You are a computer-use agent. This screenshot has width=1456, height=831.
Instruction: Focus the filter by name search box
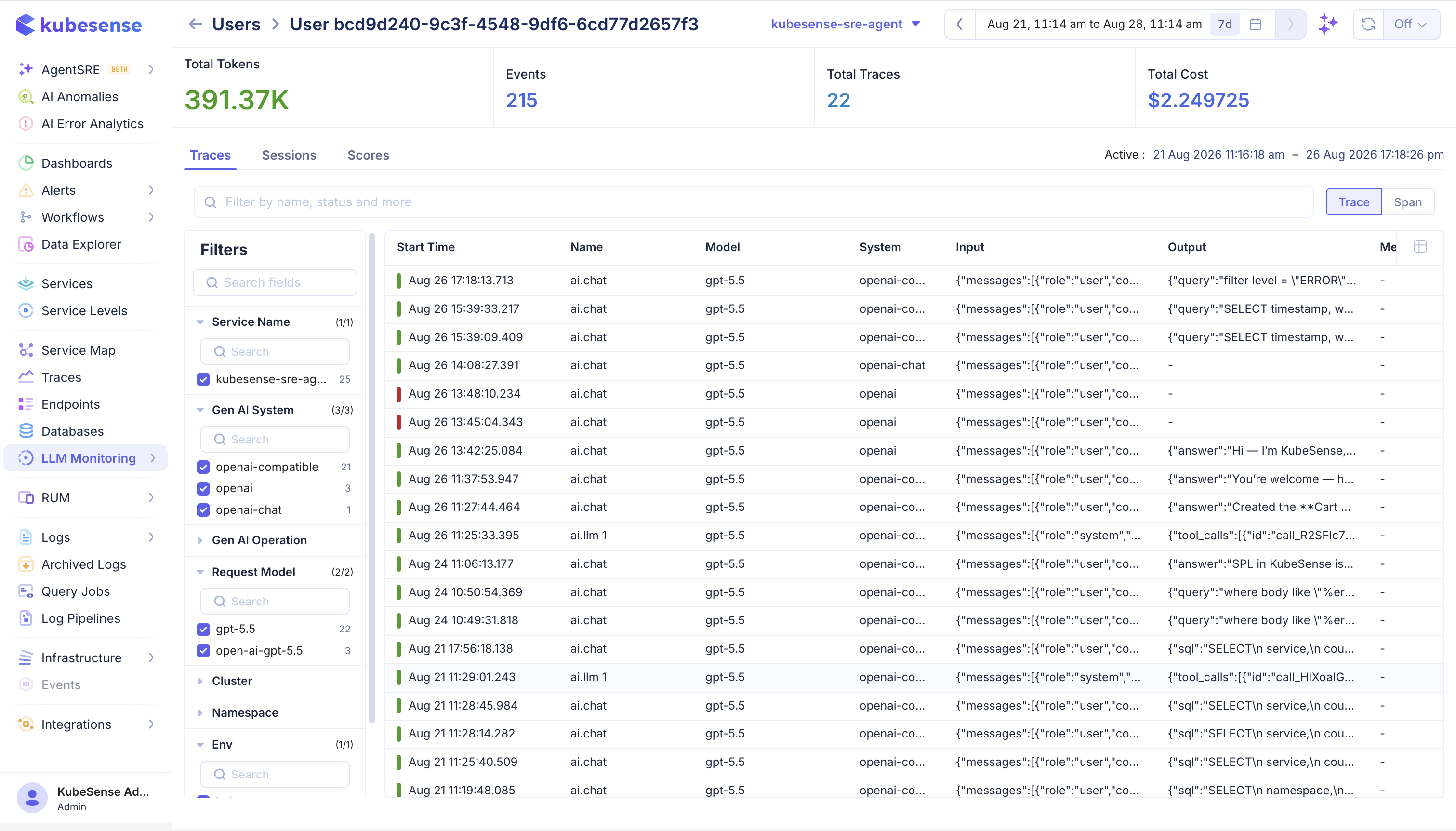pyautogui.click(x=754, y=202)
